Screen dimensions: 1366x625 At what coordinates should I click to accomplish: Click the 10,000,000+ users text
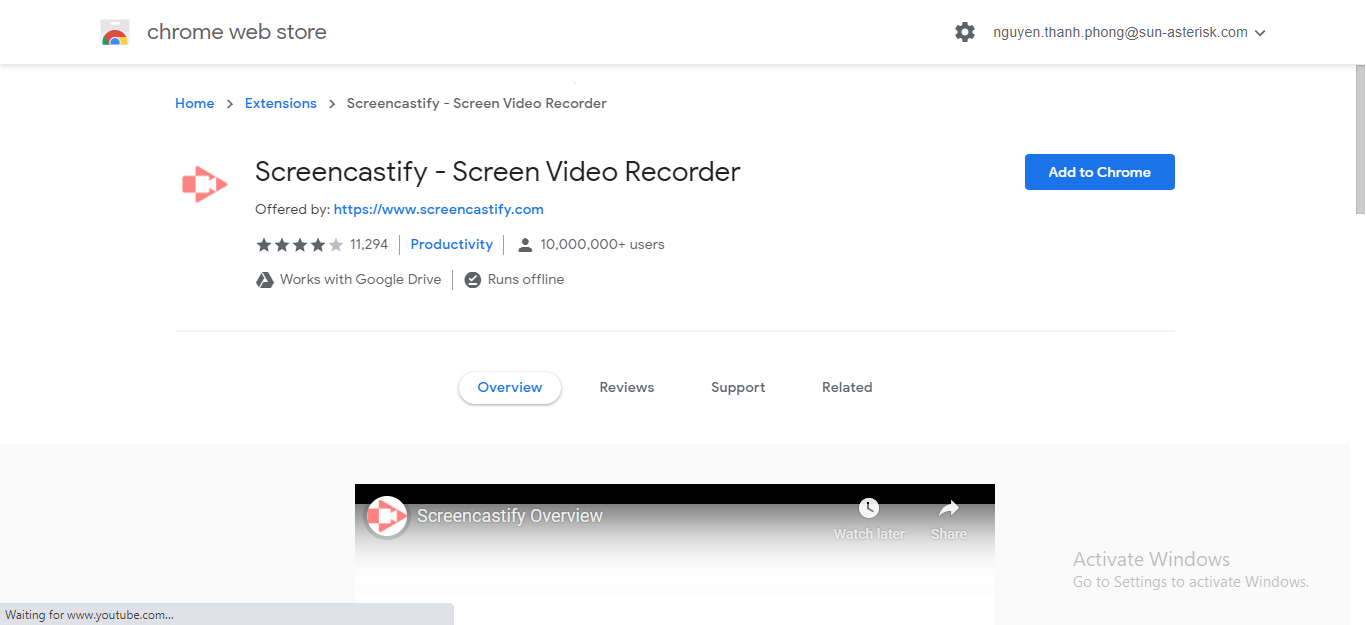[x=603, y=244]
